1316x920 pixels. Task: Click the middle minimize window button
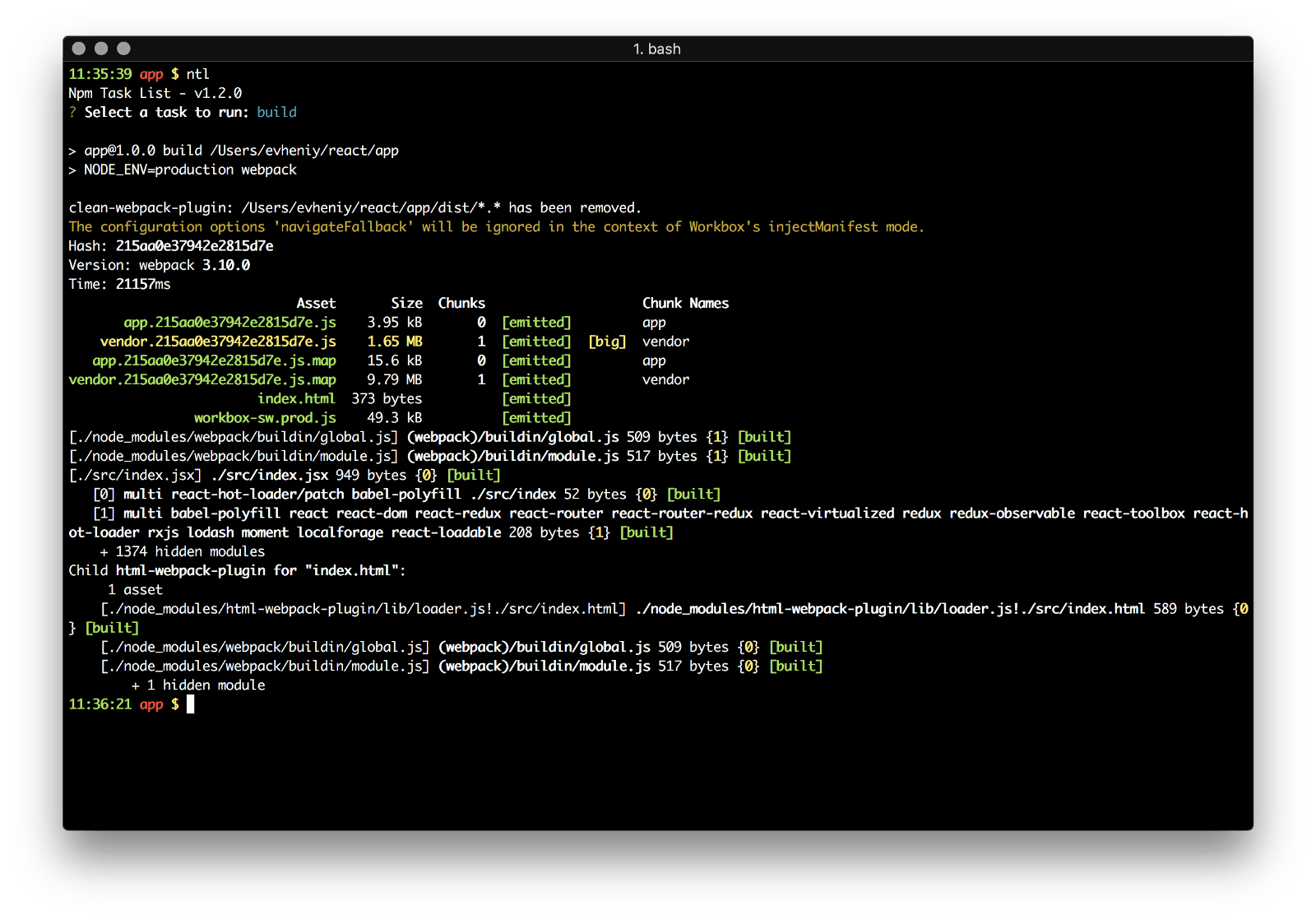(x=101, y=49)
